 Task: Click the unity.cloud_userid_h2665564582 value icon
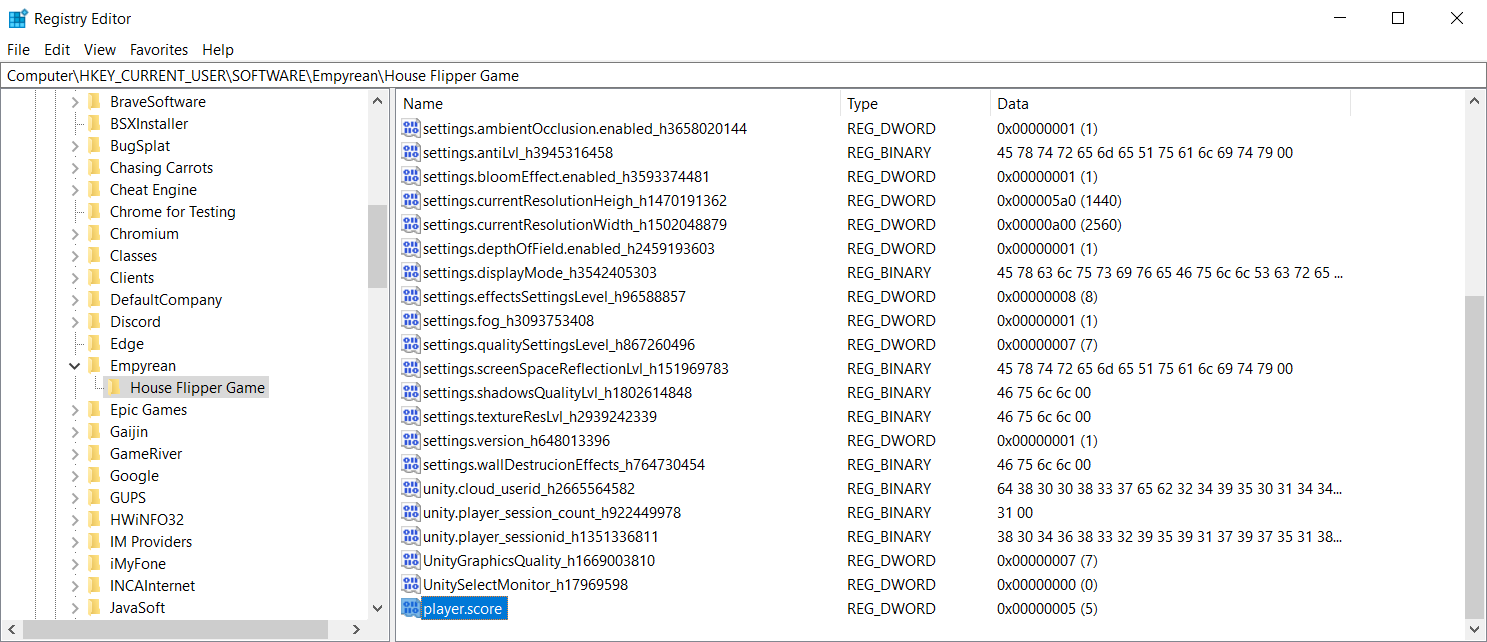pos(411,488)
